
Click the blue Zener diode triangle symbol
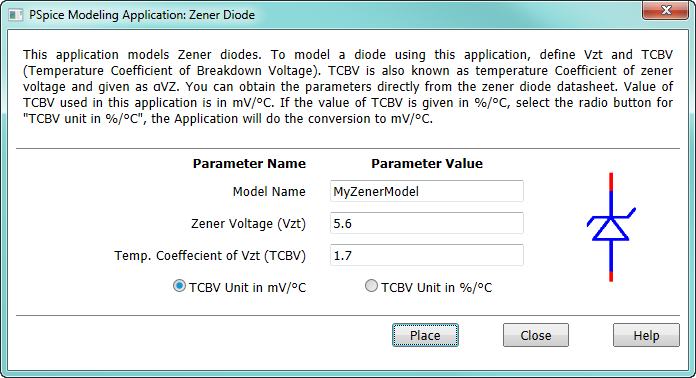[611, 228]
